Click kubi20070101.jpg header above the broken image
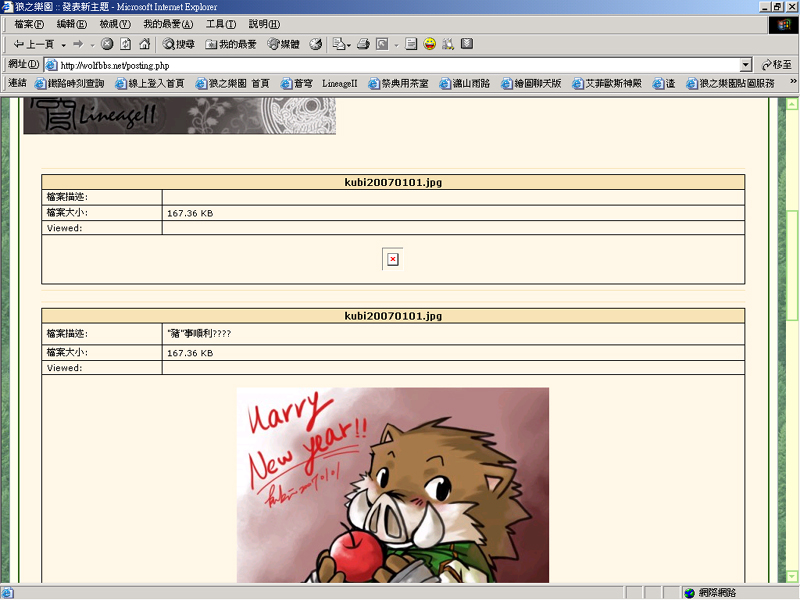The width and height of the screenshot is (800, 600). pos(393,182)
